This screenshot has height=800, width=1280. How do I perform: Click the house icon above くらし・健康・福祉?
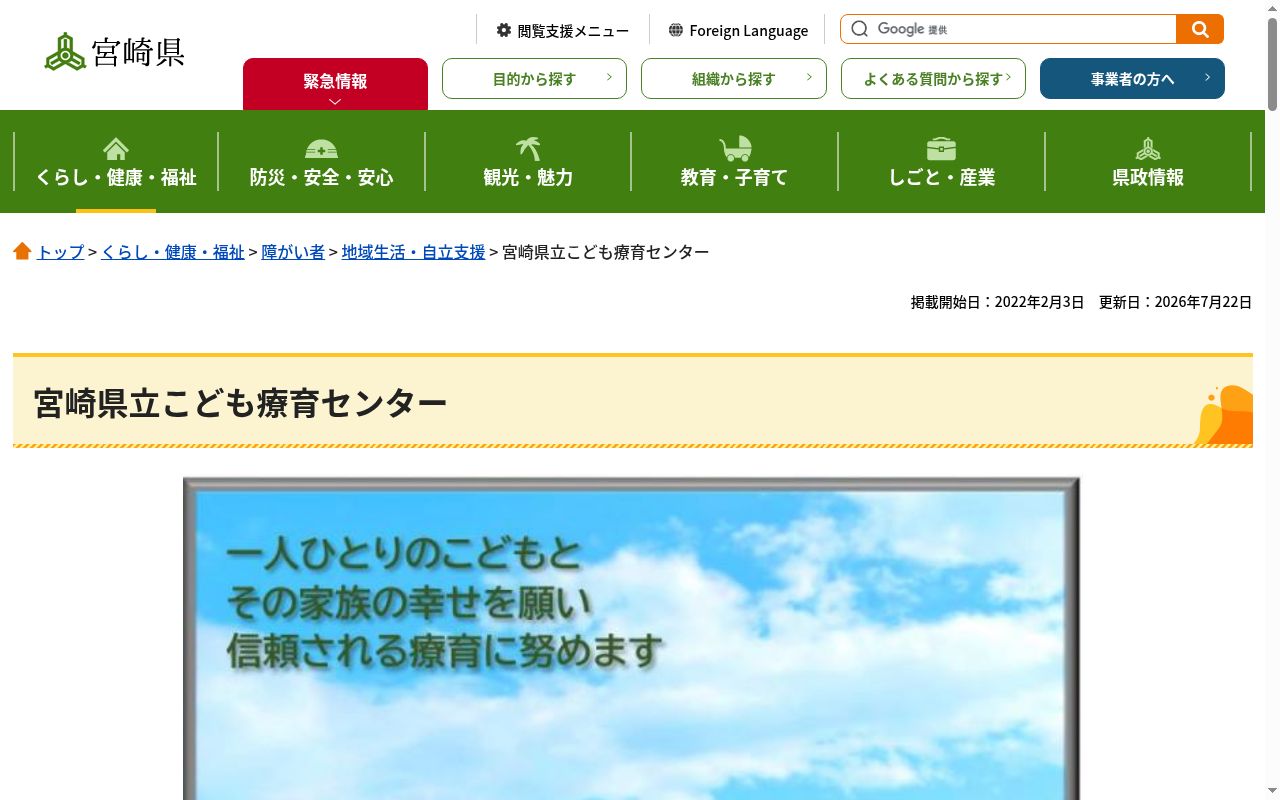click(116, 149)
